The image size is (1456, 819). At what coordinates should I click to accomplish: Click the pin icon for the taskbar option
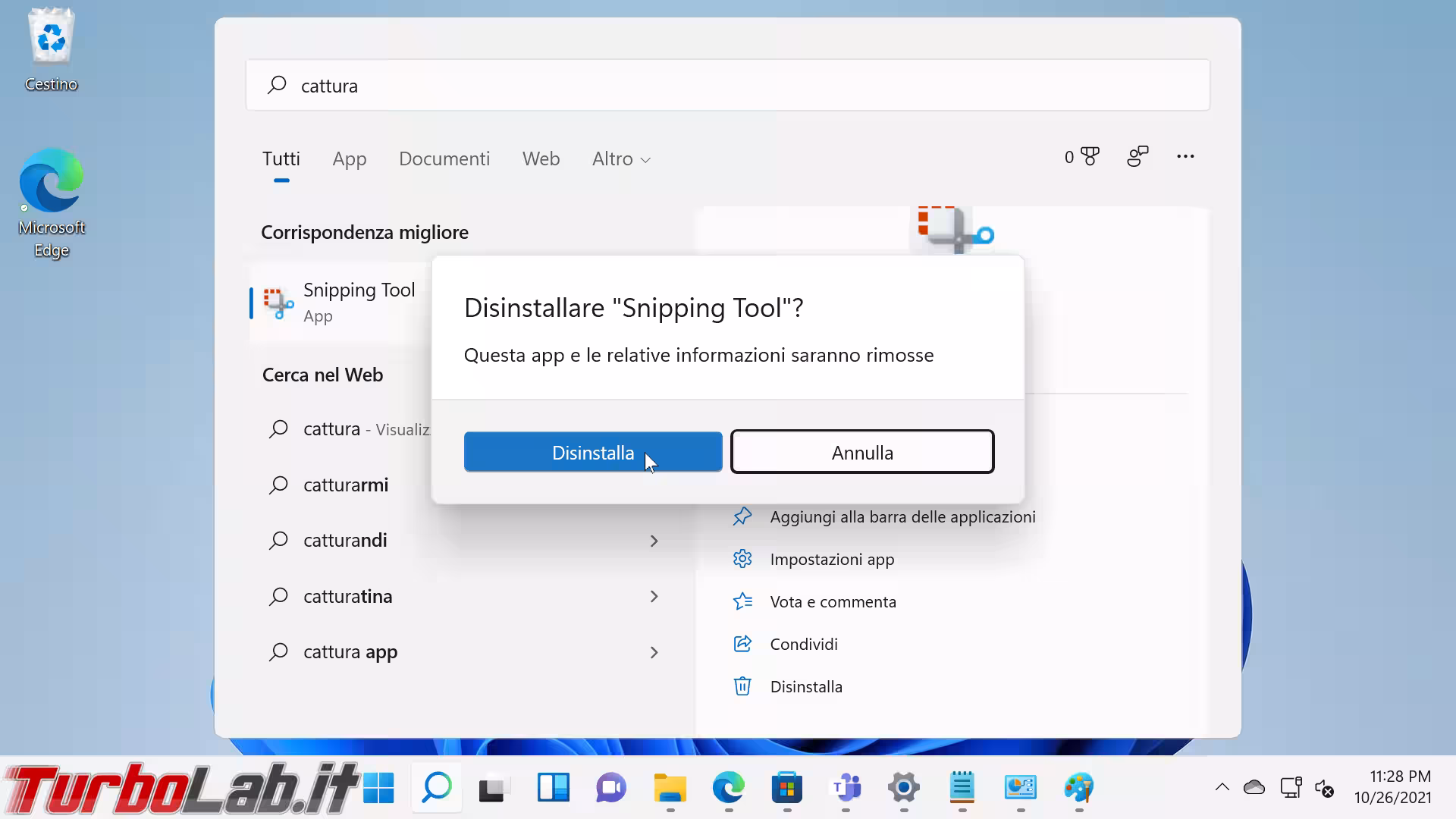click(x=742, y=516)
